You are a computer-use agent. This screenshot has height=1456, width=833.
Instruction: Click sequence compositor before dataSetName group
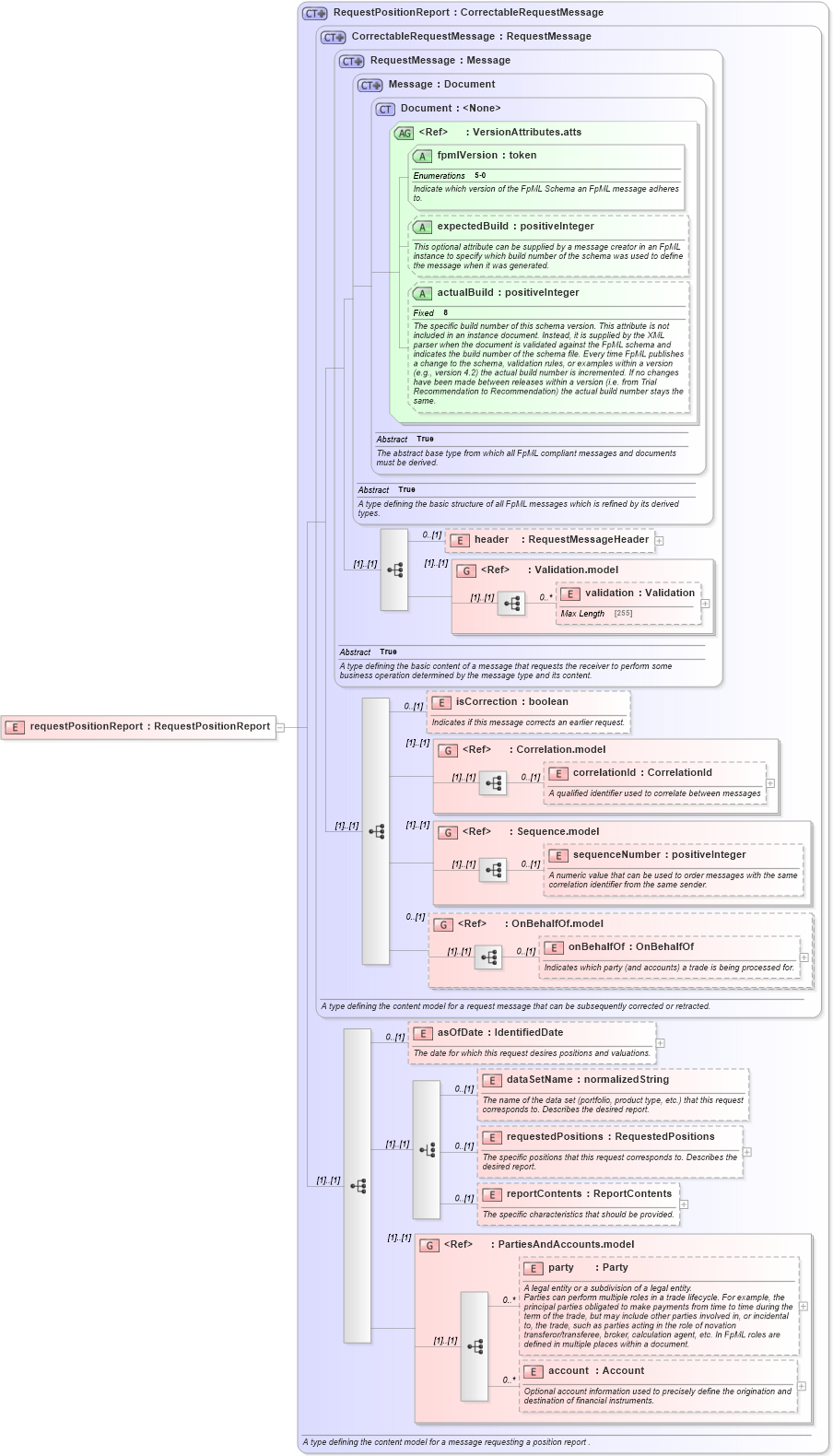tap(427, 1150)
